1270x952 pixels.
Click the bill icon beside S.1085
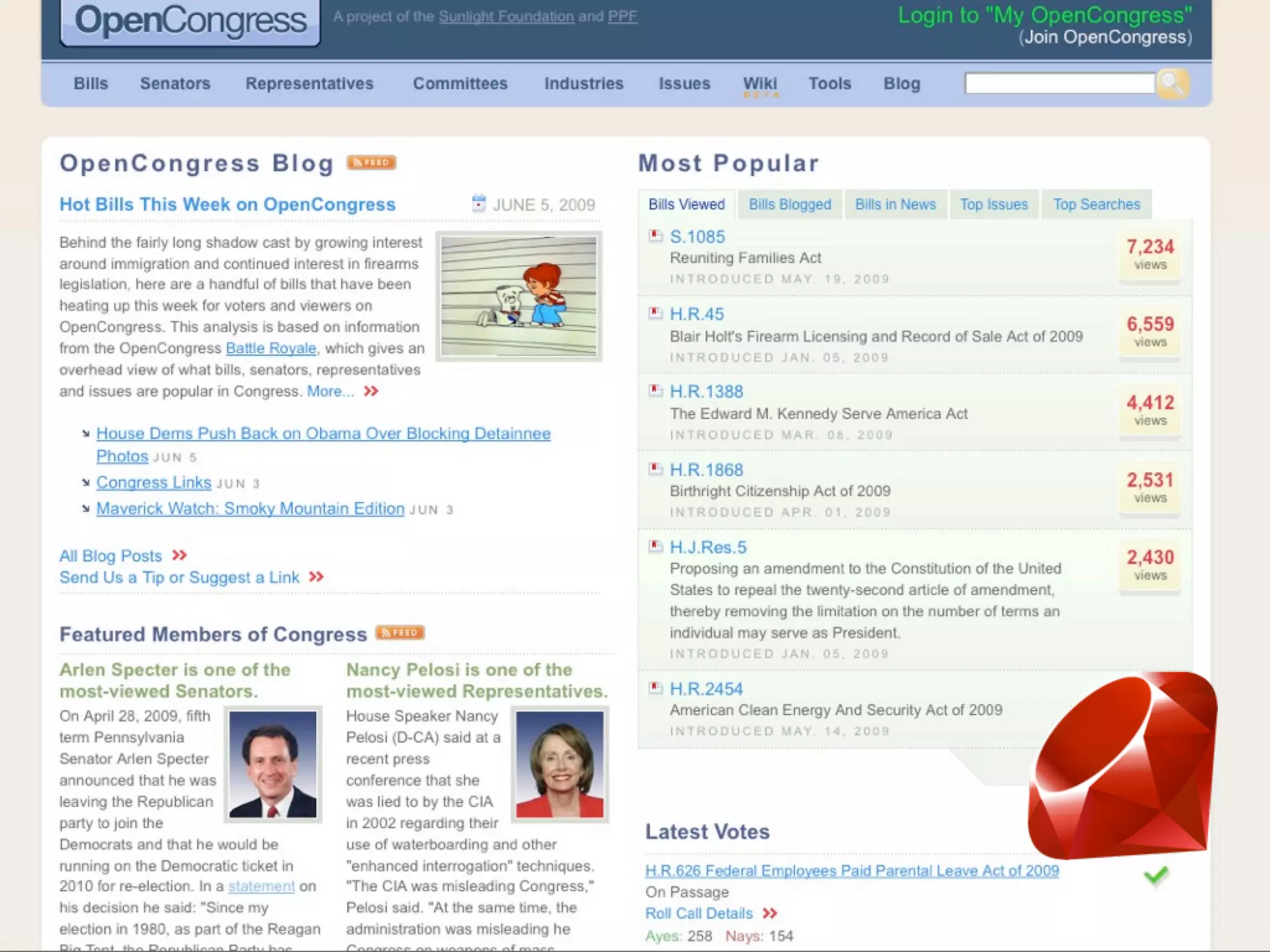click(655, 236)
